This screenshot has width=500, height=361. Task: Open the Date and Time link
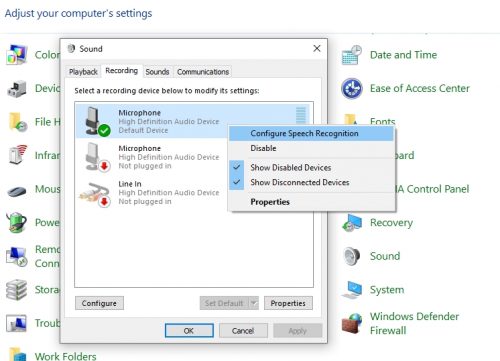[403, 55]
